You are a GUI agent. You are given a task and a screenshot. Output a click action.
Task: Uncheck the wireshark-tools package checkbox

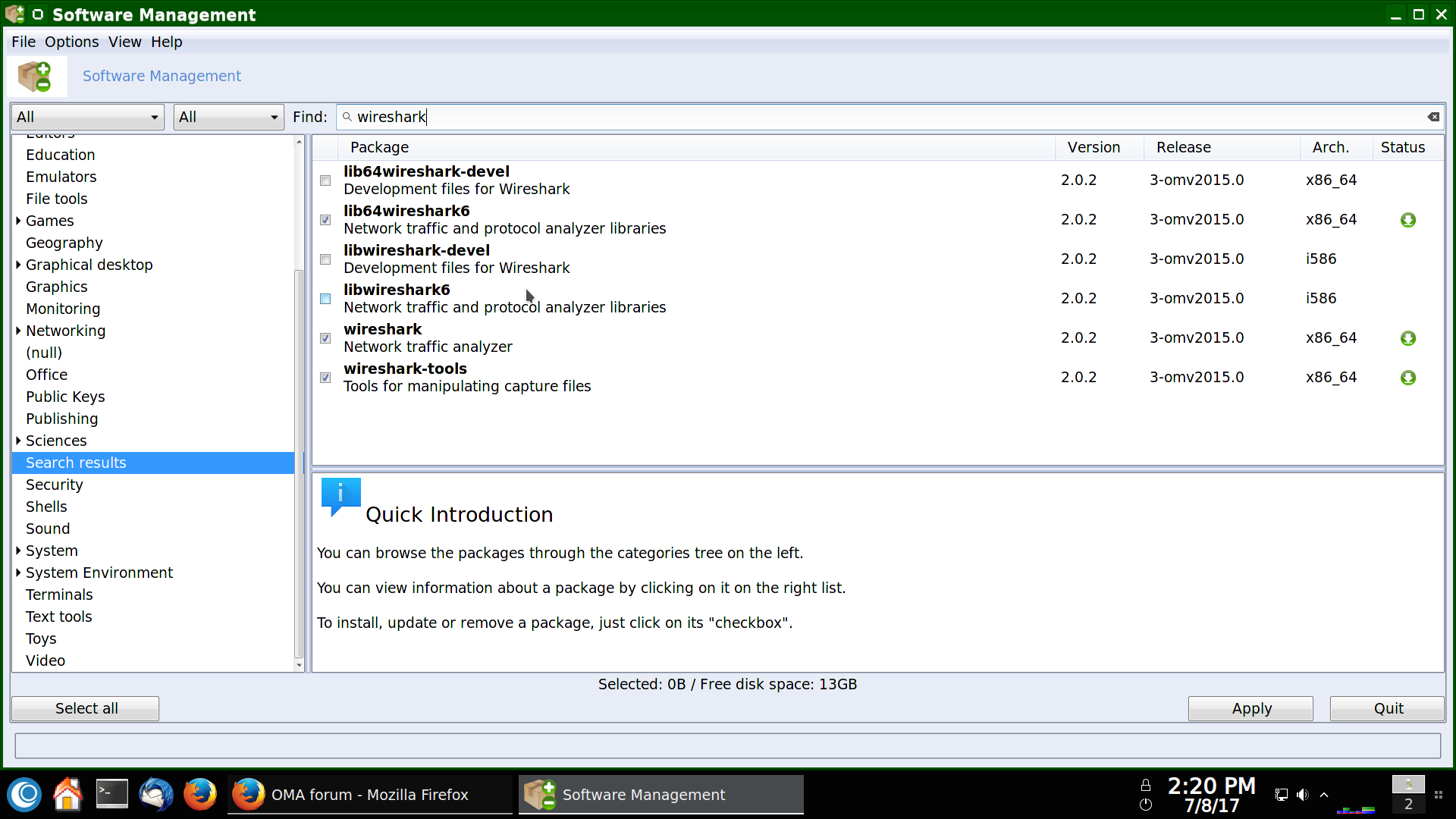click(x=325, y=378)
